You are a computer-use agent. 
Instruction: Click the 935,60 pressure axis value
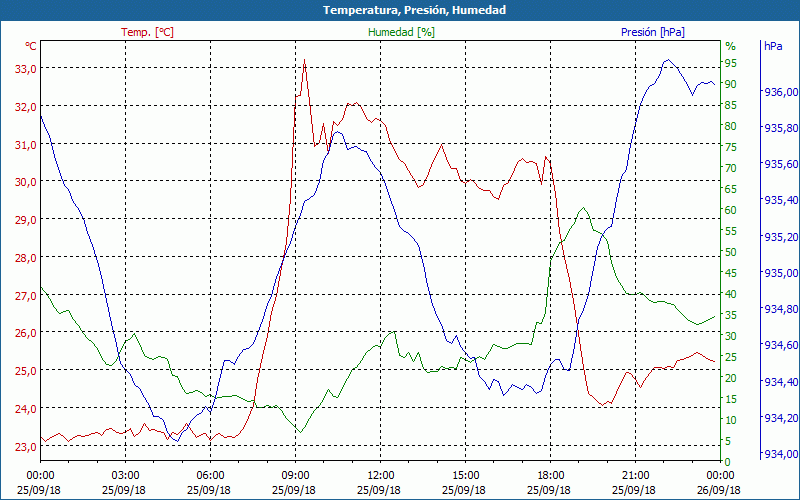[x=779, y=164]
